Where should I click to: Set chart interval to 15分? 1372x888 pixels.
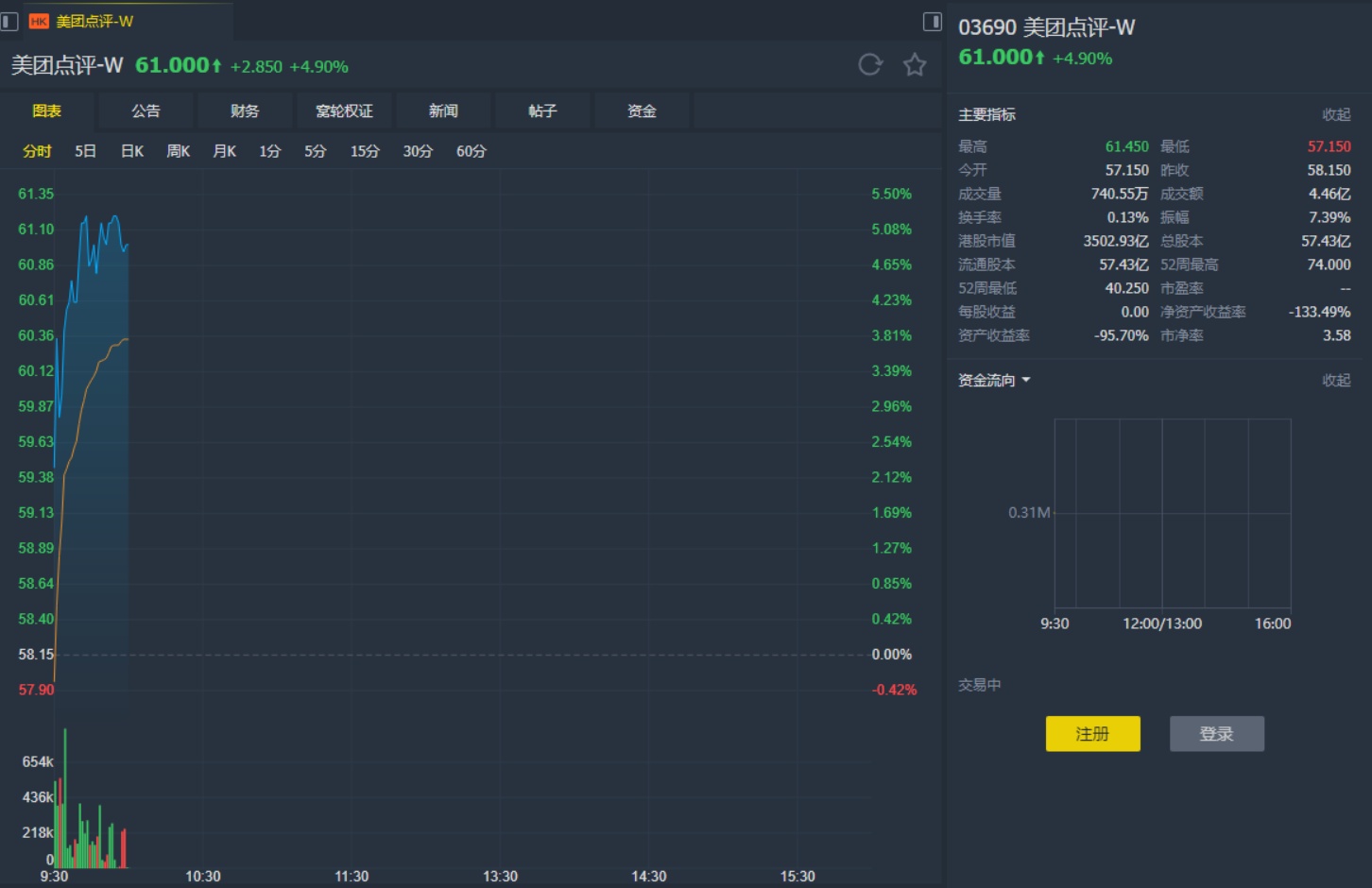365,151
